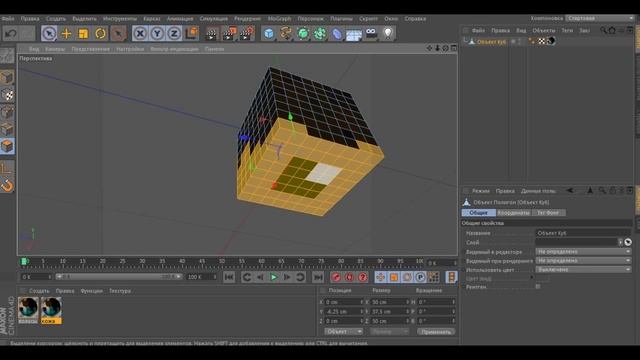Click the timeline preview range slider

point(119,277)
